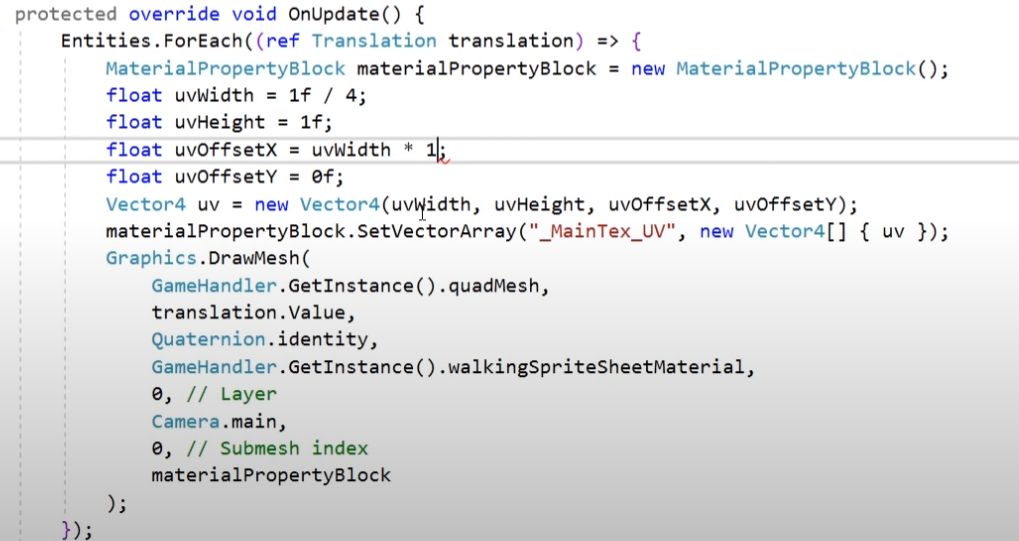Click uvWidth on the 'float uvWidth = 1f / 4' line
This screenshot has height=541, width=1019.
point(214,96)
